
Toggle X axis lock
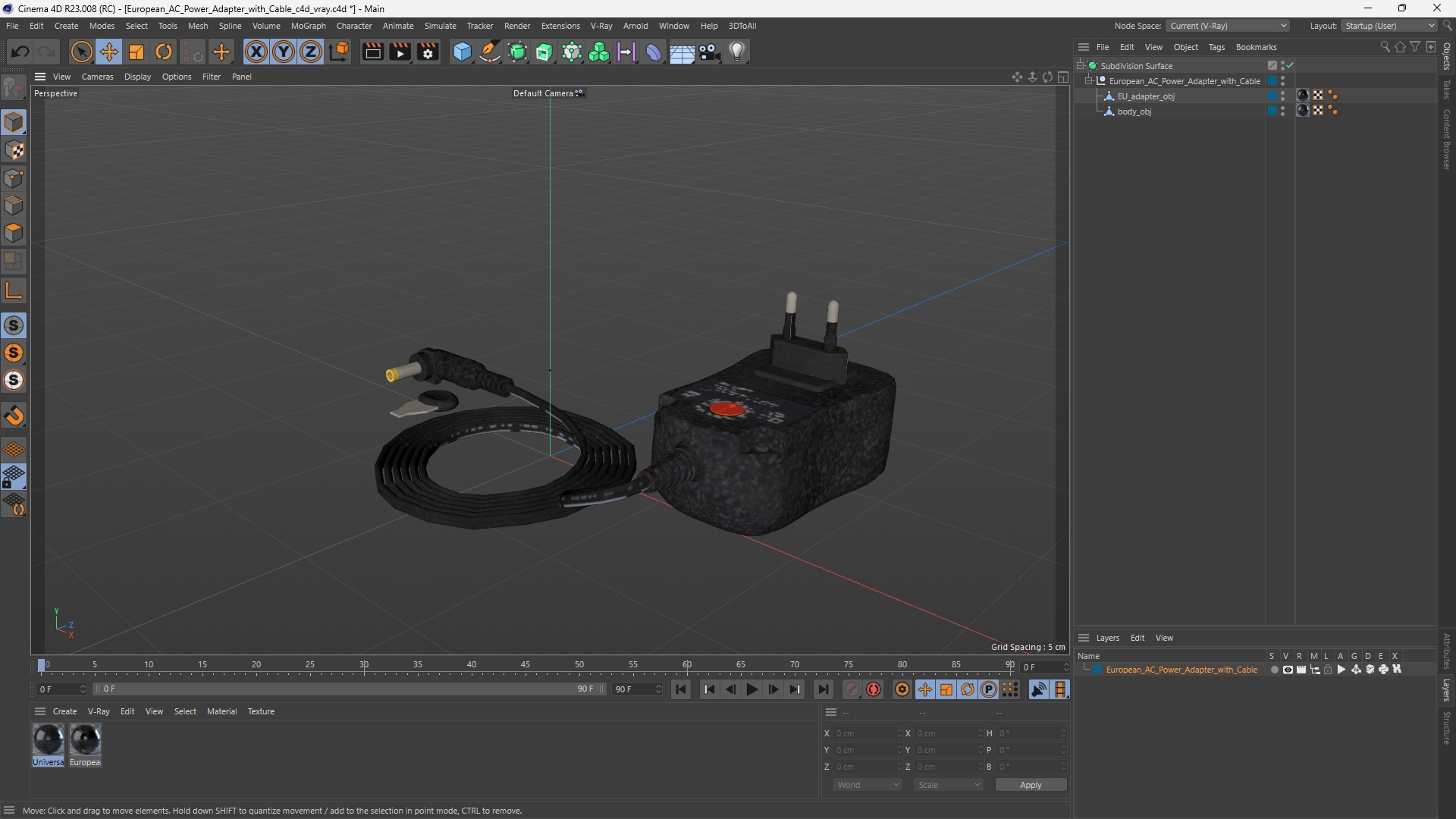click(256, 52)
